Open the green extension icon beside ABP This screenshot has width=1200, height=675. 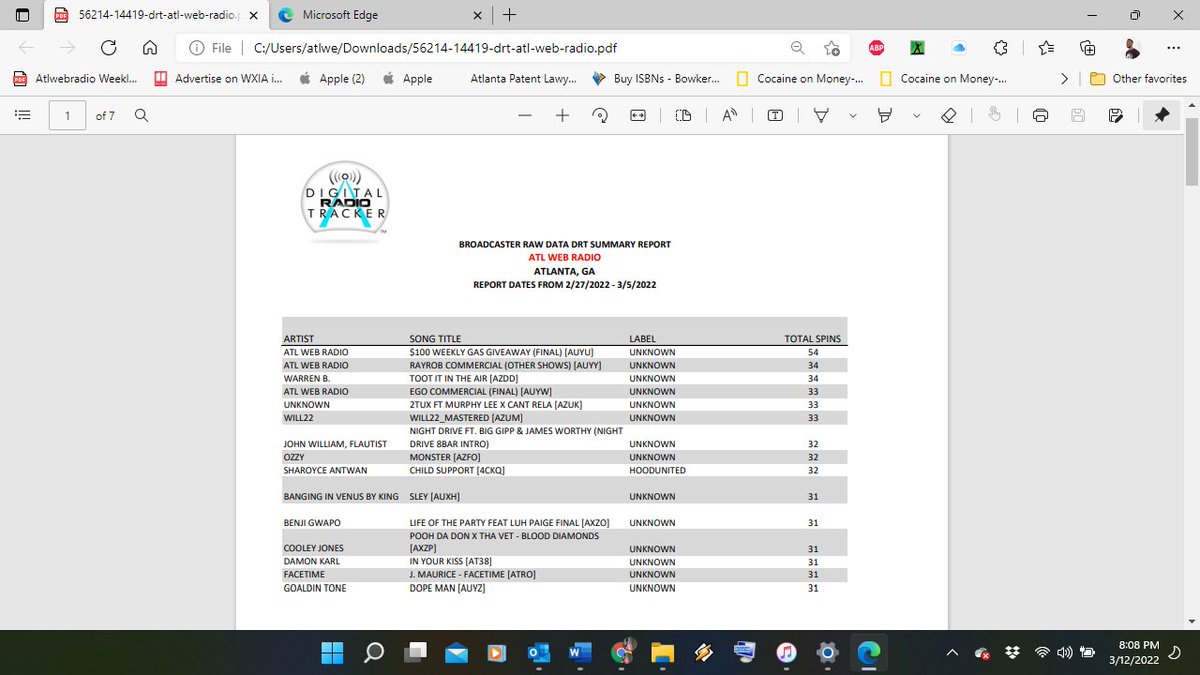pyautogui.click(x=917, y=47)
